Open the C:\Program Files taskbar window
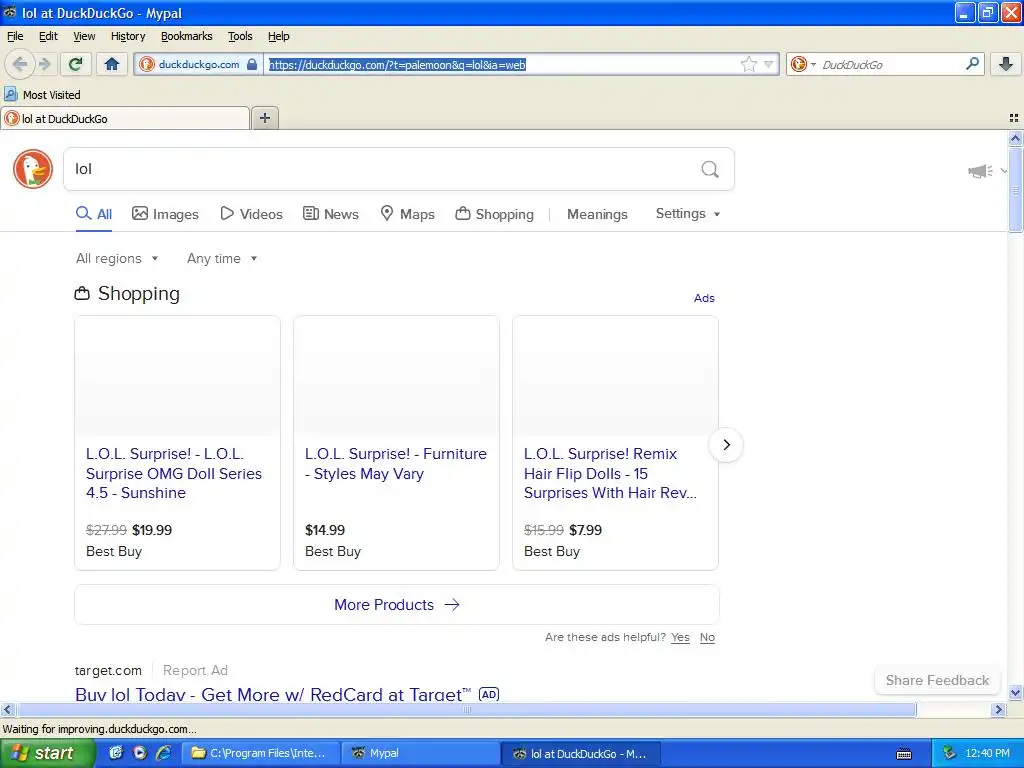 pos(260,753)
